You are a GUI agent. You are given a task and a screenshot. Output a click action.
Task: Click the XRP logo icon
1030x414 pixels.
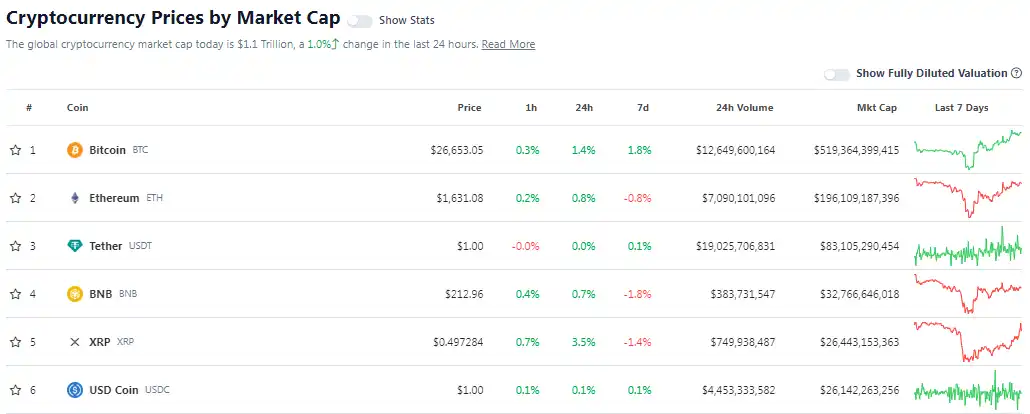74,342
